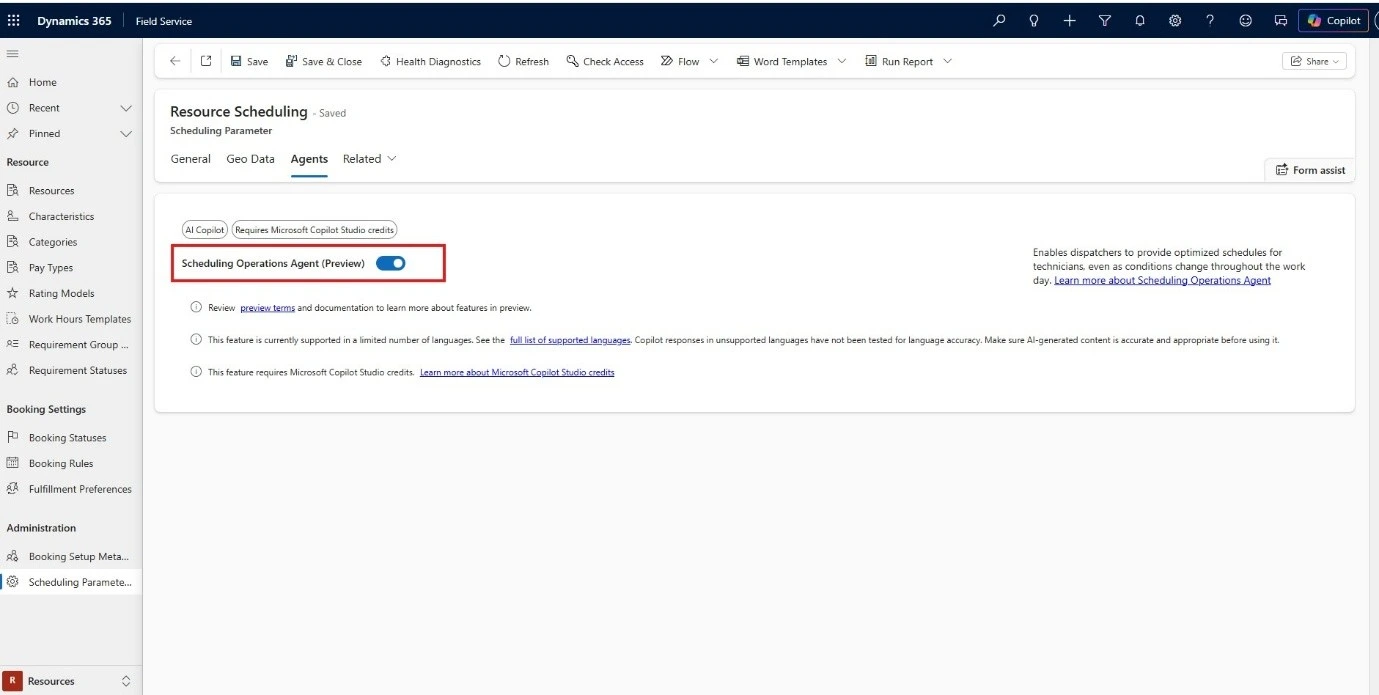This screenshot has height=695, width=1379.
Task: Open Form assist panel
Action: pos(1310,170)
